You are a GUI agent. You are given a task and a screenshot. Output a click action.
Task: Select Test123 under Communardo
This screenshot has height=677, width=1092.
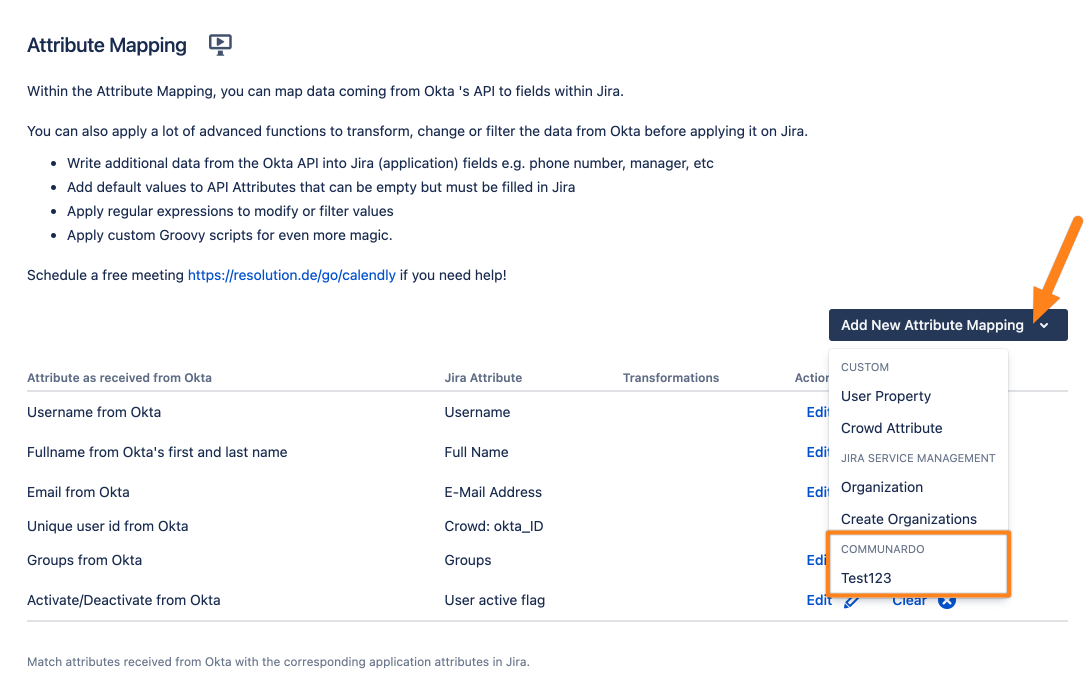[866, 578]
